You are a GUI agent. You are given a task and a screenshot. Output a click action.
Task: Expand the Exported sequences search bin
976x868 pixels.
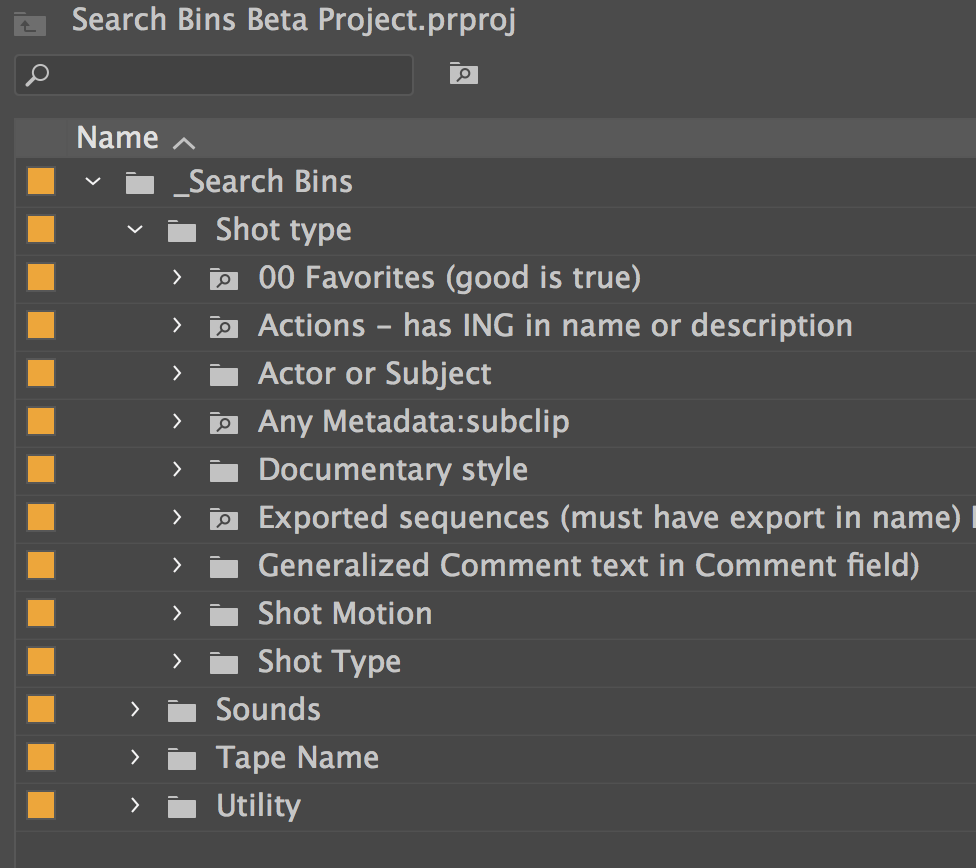[177, 517]
